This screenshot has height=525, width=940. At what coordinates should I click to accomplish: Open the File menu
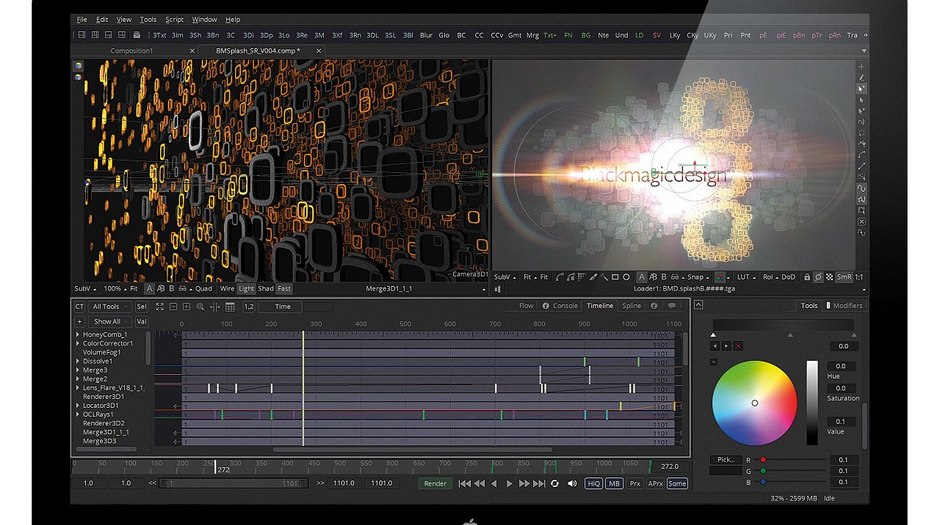click(82, 20)
